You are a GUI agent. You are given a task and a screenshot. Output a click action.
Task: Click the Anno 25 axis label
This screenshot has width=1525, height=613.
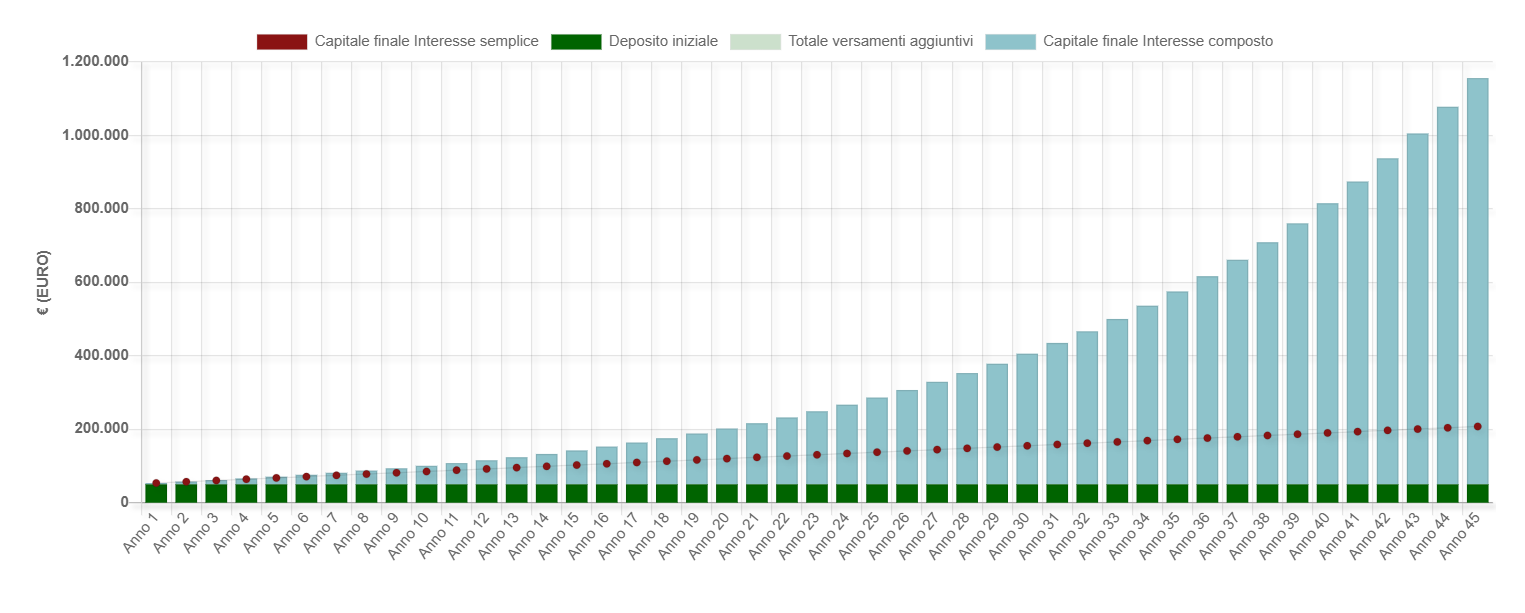pyautogui.click(x=862, y=536)
